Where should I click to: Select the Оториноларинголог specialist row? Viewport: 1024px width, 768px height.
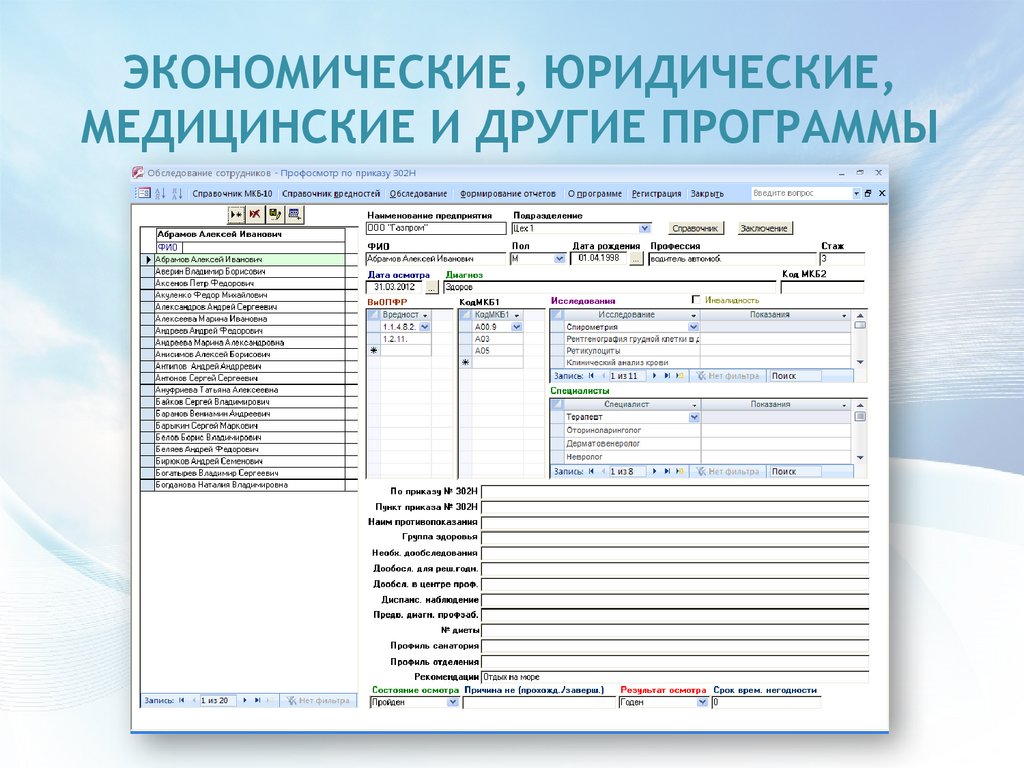tap(633, 430)
